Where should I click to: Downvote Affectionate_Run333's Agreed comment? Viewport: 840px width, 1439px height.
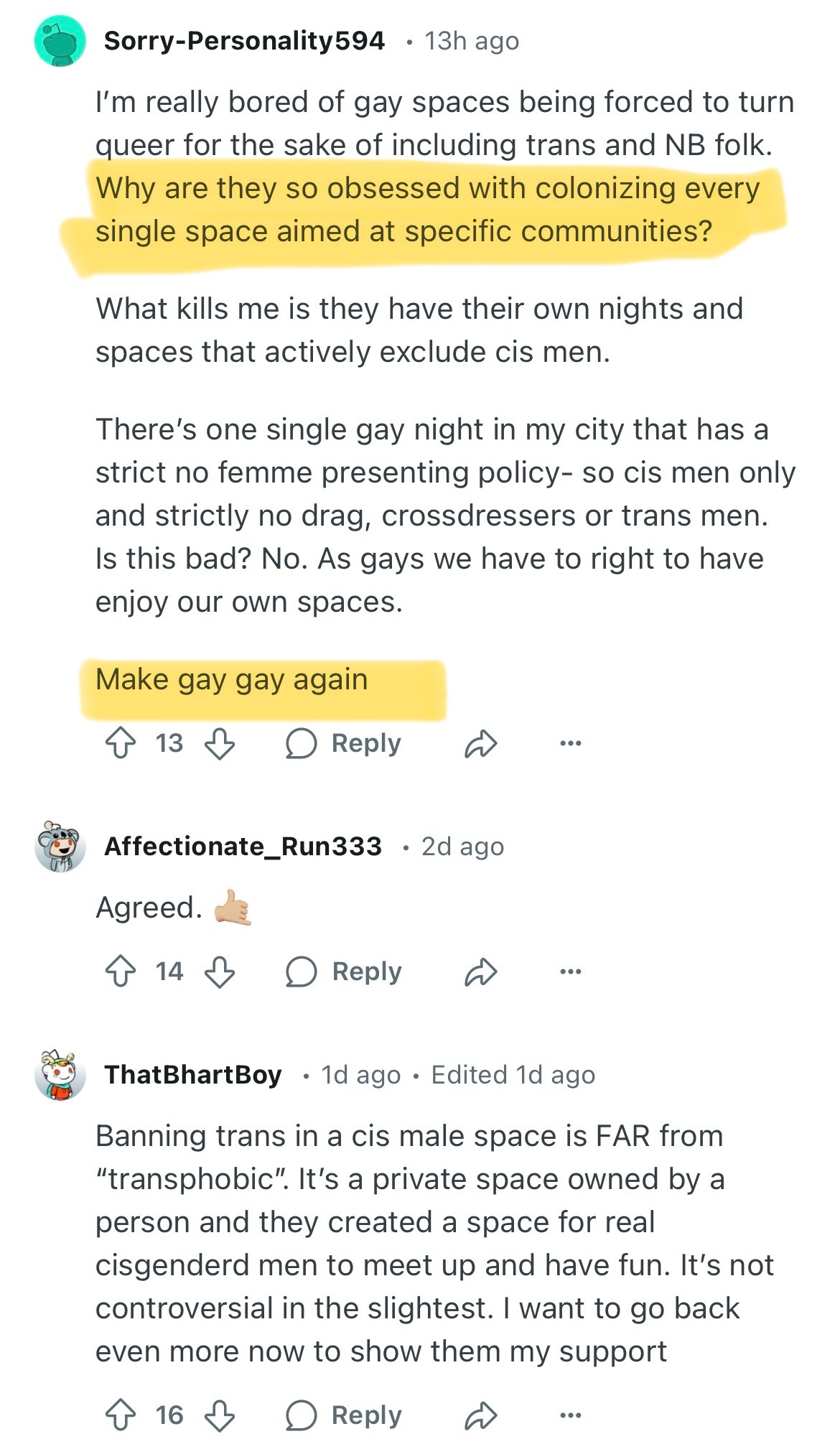click(x=220, y=972)
